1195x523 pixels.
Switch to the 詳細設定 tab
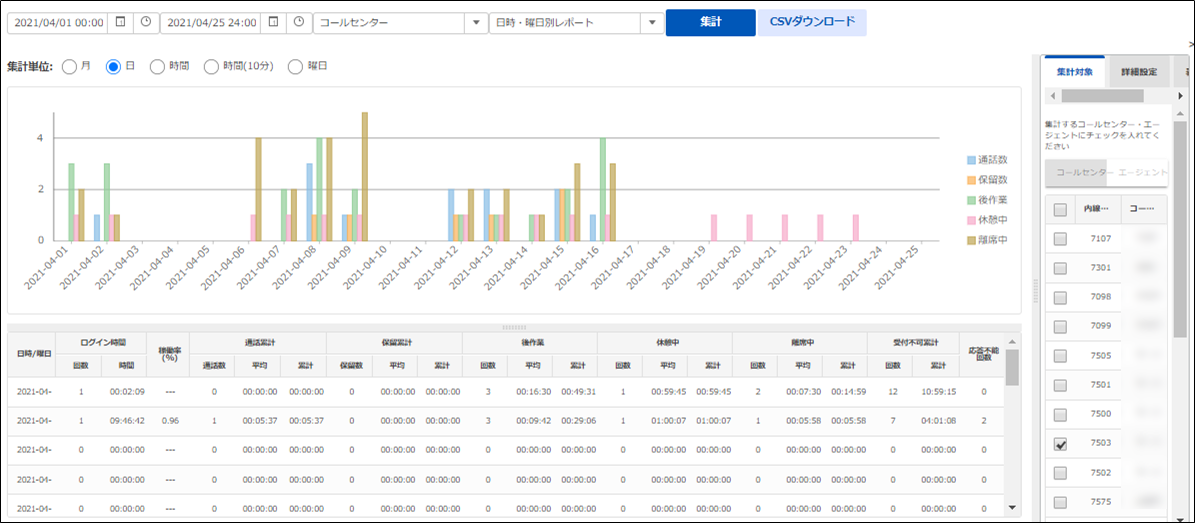pos(1139,72)
